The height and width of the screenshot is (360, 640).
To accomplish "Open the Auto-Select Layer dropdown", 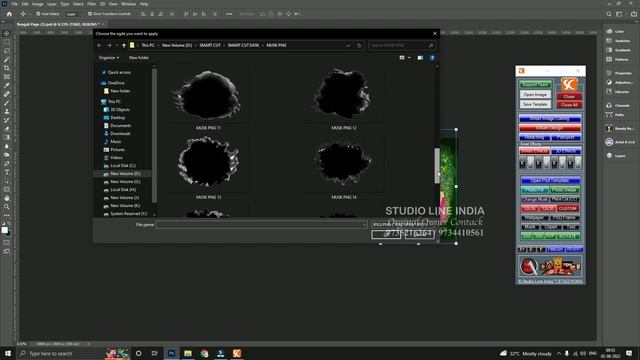I will pyautogui.click(x=73, y=14).
